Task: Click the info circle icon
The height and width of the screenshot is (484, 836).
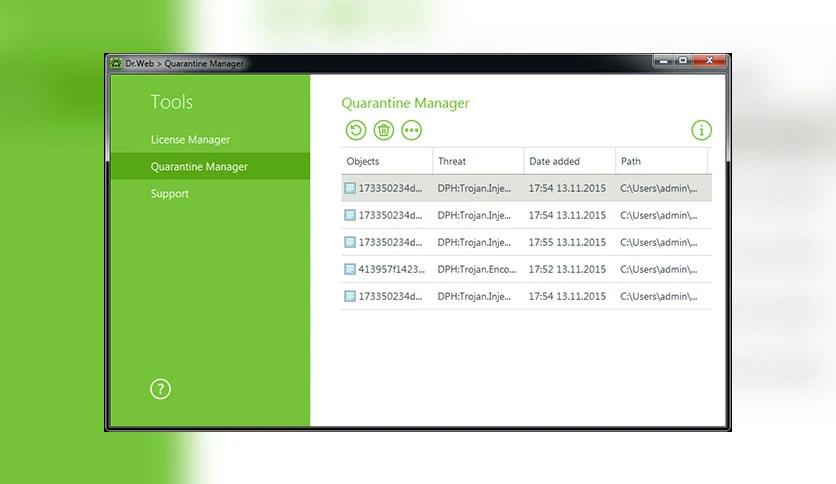Action: click(701, 130)
